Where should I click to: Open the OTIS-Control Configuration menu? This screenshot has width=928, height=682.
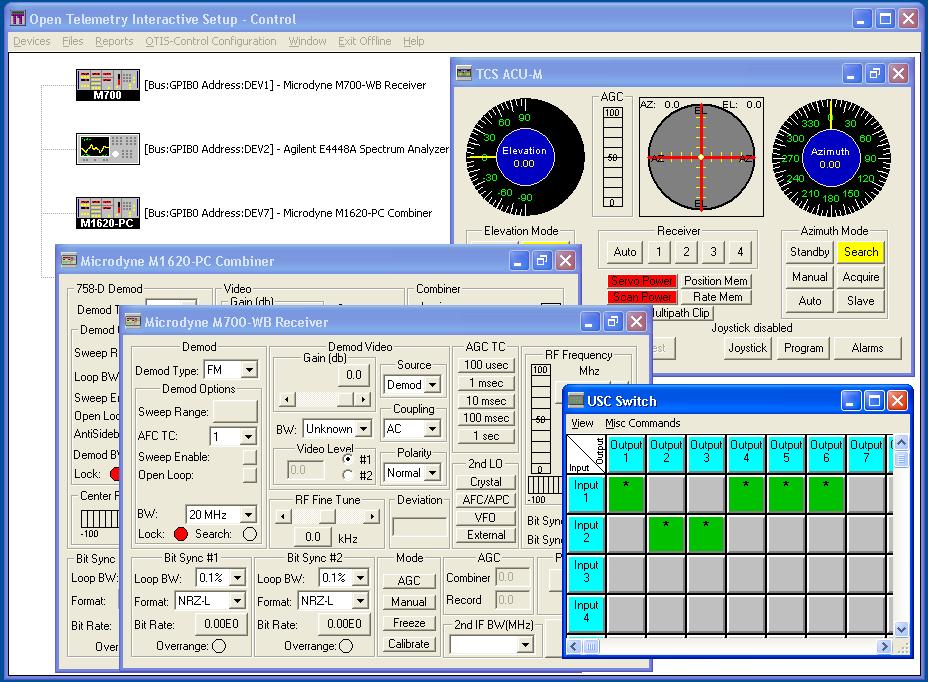(211, 41)
